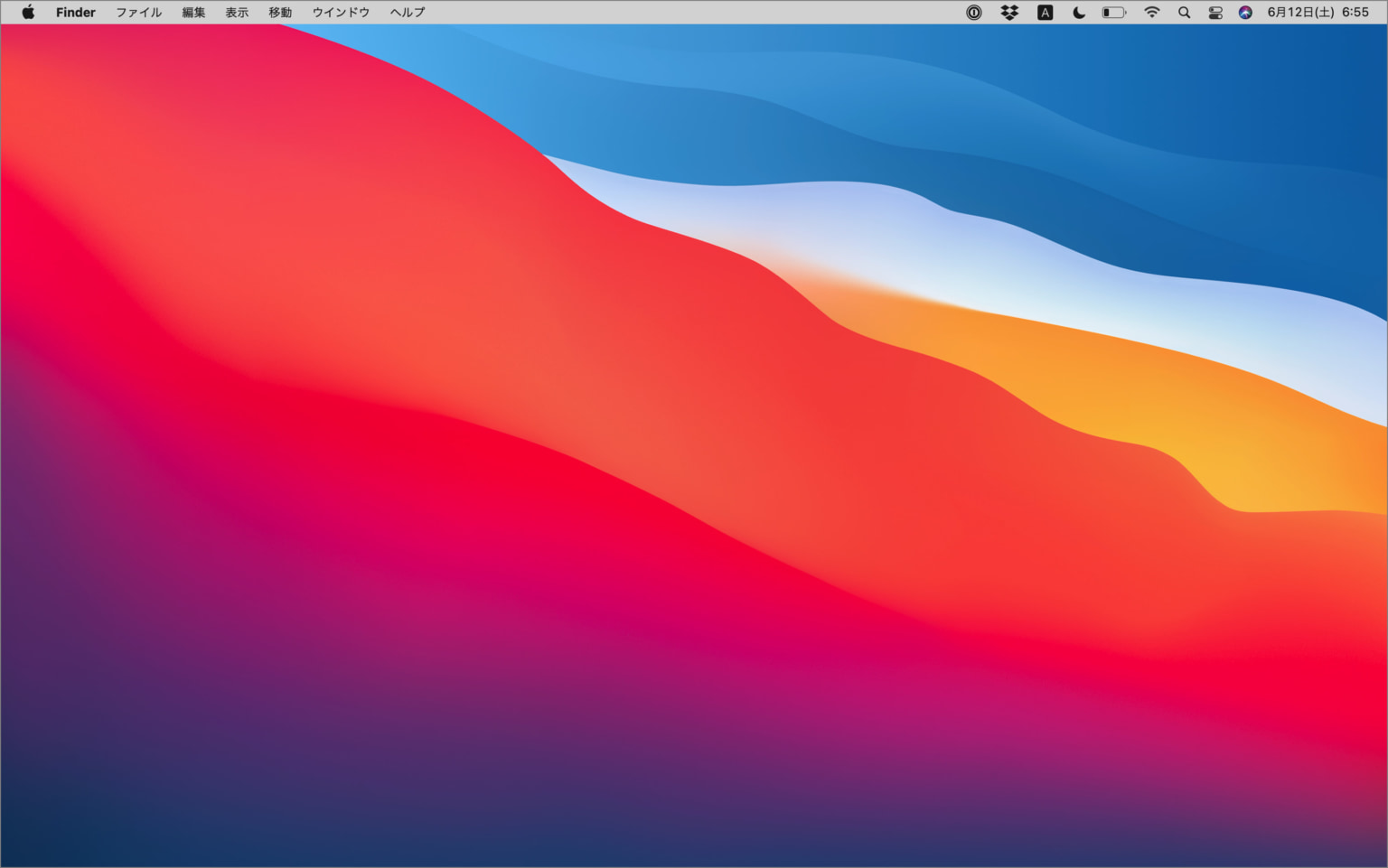
Task: Open the Wi-Fi menu
Action: pyautogui.click(x=1151, y=13)
